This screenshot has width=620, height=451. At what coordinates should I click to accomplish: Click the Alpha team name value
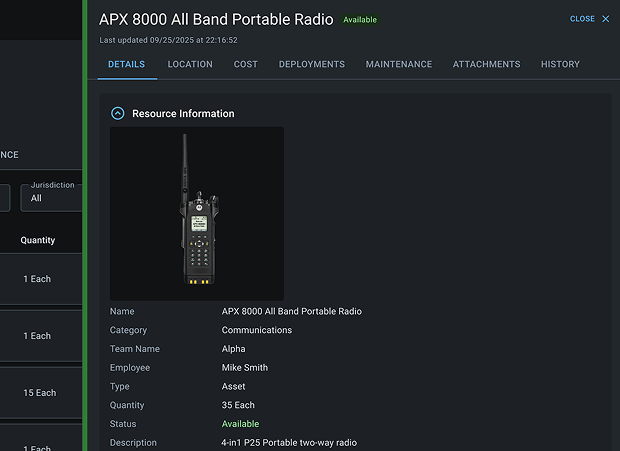pos(233,349)
